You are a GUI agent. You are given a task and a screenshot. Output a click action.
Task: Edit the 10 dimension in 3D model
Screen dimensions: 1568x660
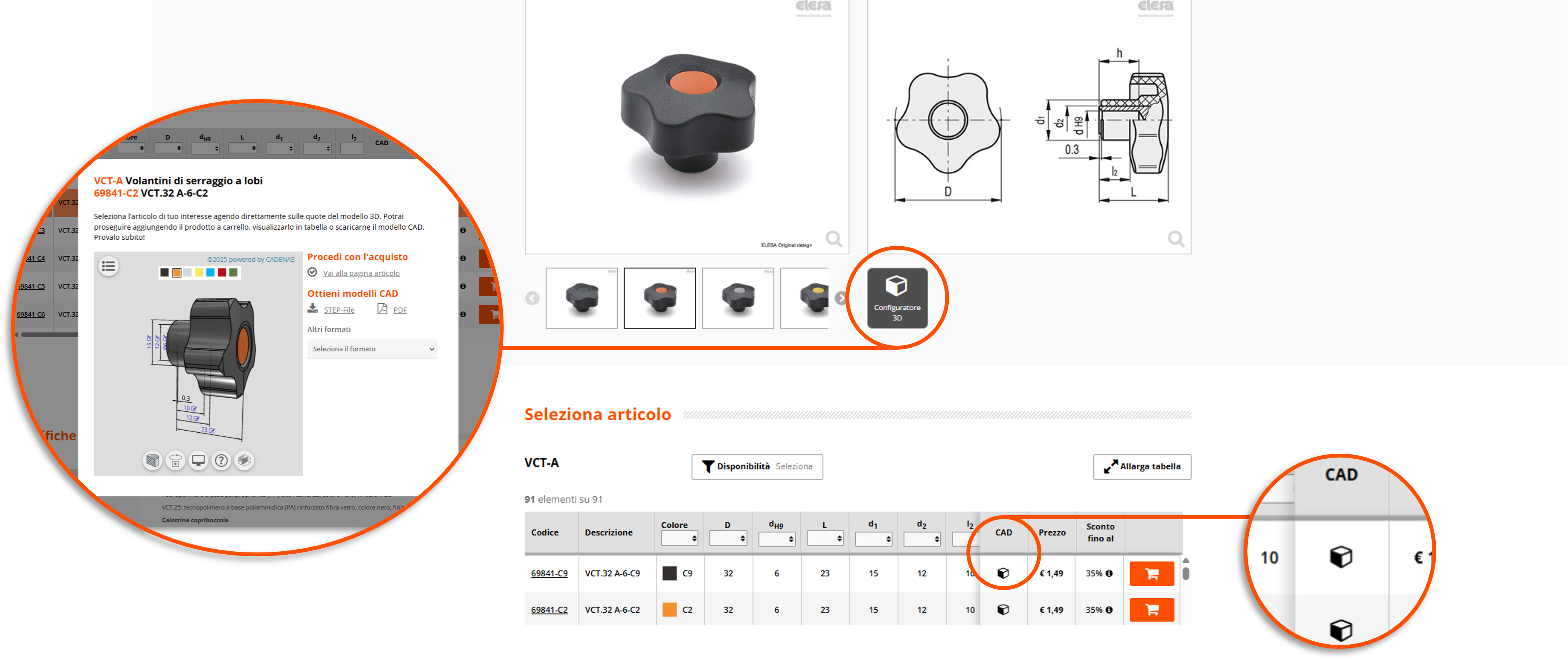(x=191, y=408)
